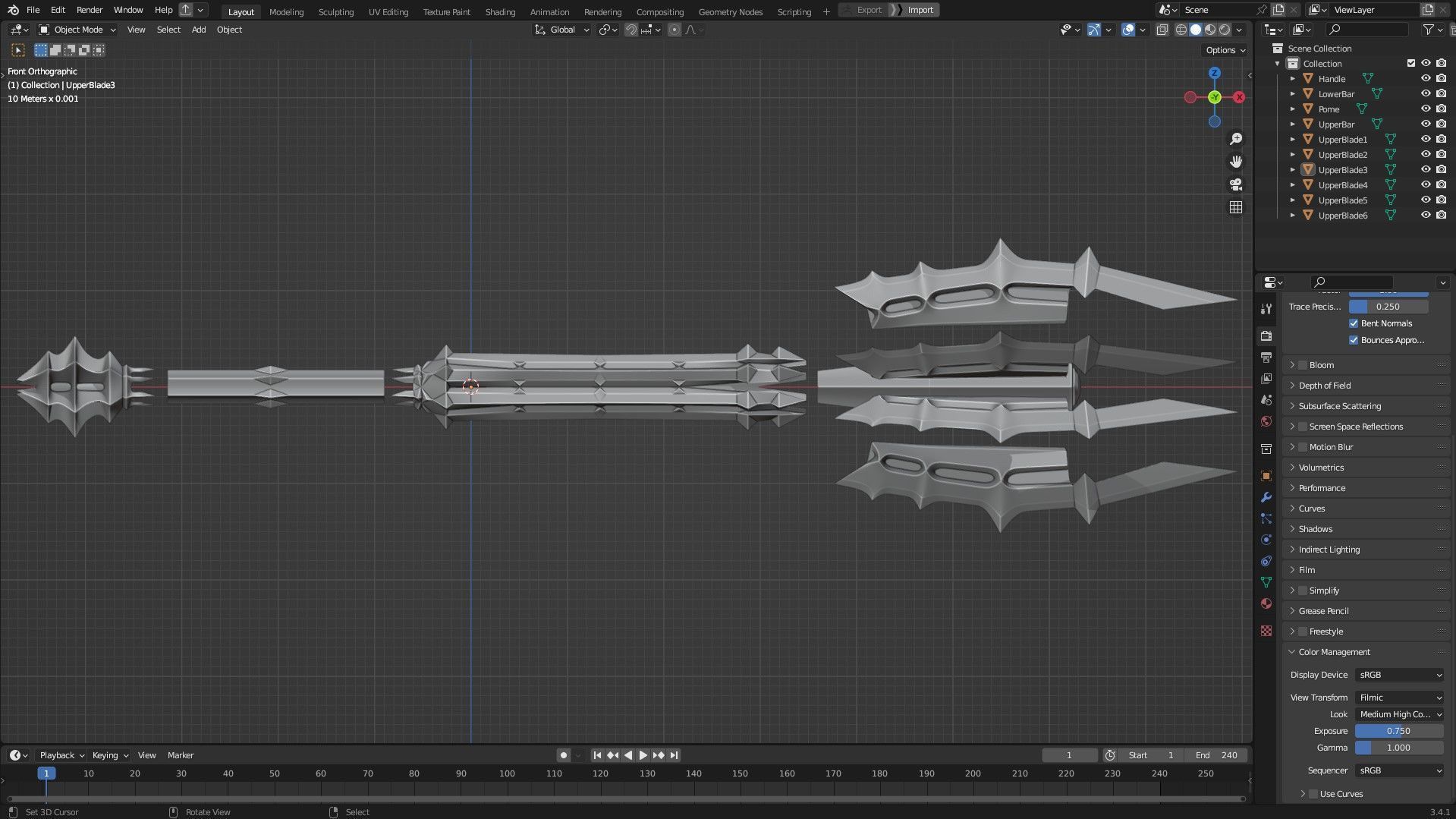Open the View Transform Filmic dropdown
The width and height of the screenshot is (1456, 819).
(x=1399, y=698)
